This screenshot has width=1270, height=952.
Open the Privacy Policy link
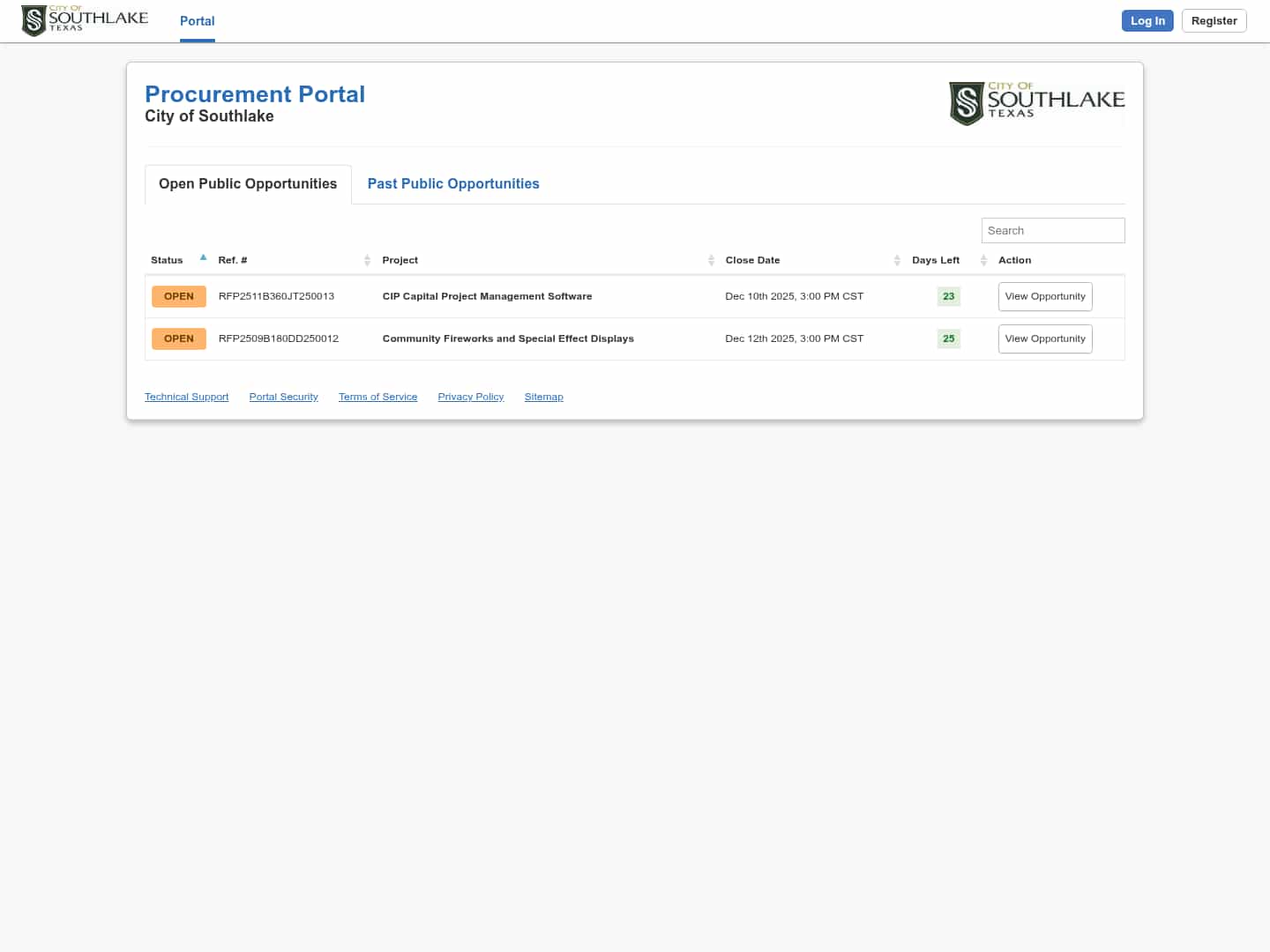coord(470,398)
